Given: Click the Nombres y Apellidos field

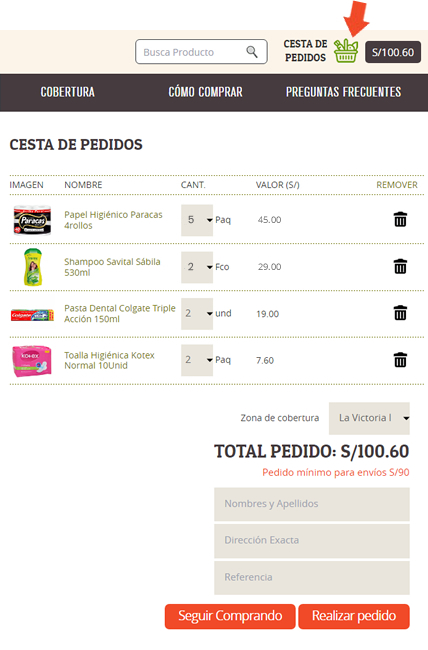Looking at the screenshot, I should [x=312, y=504].
